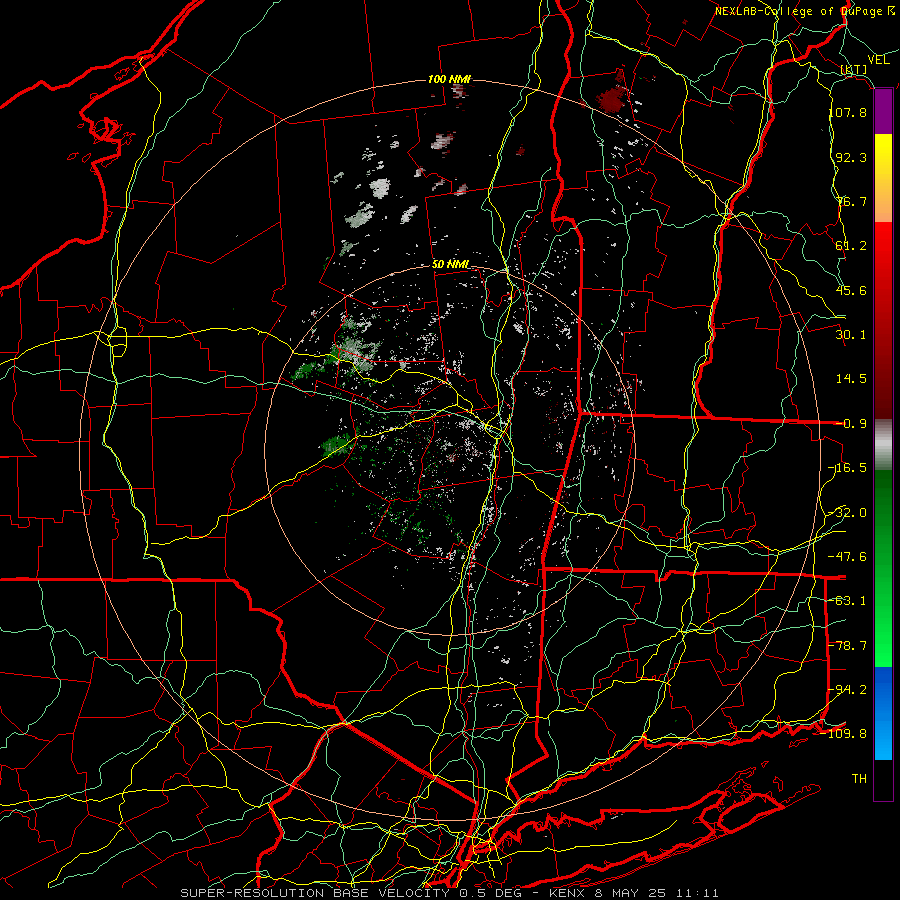
Task: Click the -63.1 value on the velocity scale
Action: 848,601
